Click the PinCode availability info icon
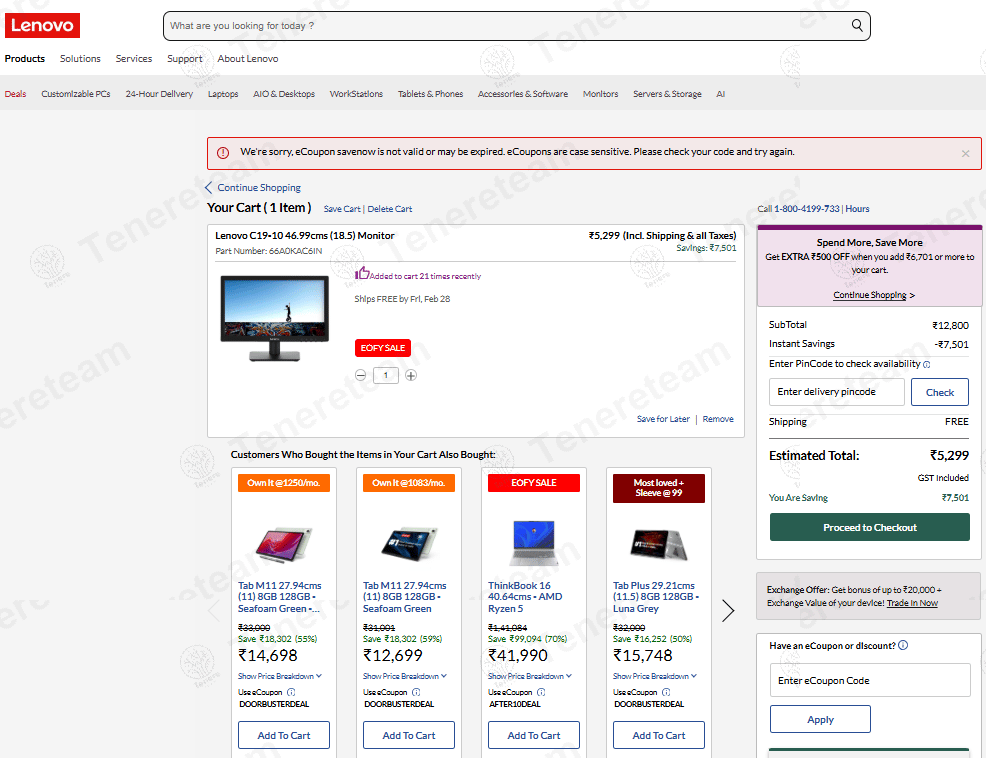 [927, 364]
